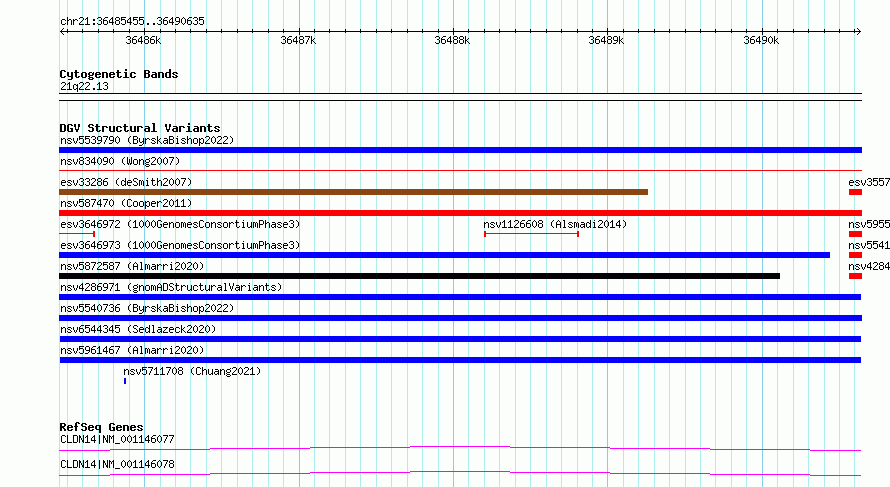Select red variant block under nsv5955 label
This screenshot has width=890, height=487.
[x=855, y=234]
